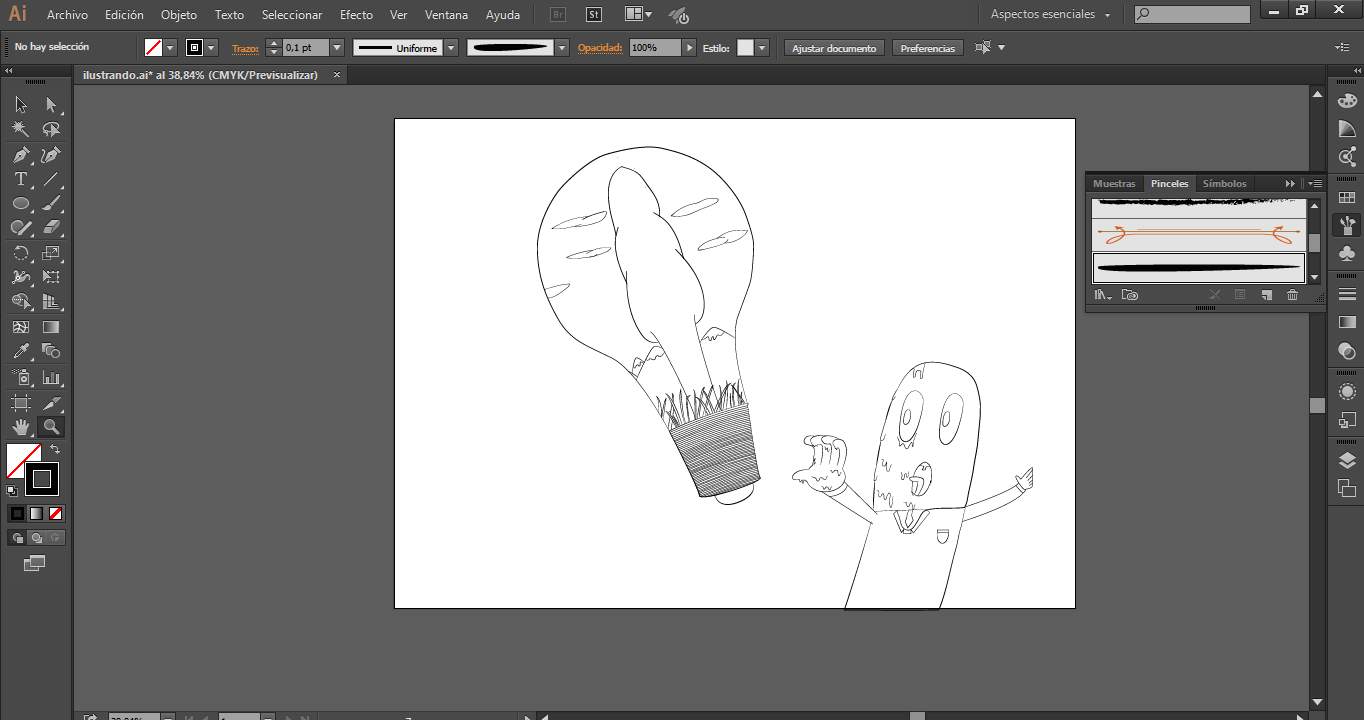This screenshot has width=1364, height=720.
Task: Open the Efecto menu
Action: point(356,15)
